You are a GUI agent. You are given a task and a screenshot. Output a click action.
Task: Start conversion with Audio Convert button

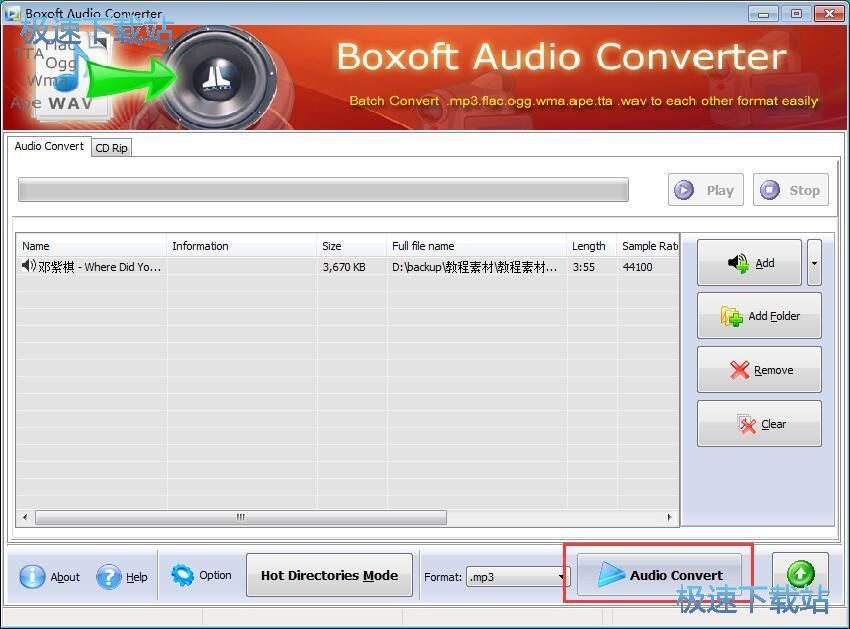(659, 575)
